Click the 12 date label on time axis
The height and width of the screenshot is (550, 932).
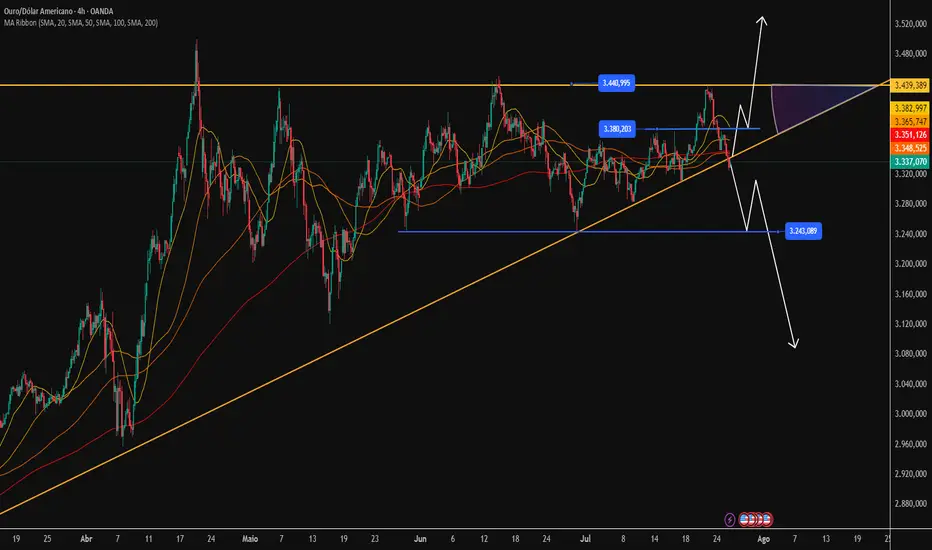click(484, 539)
